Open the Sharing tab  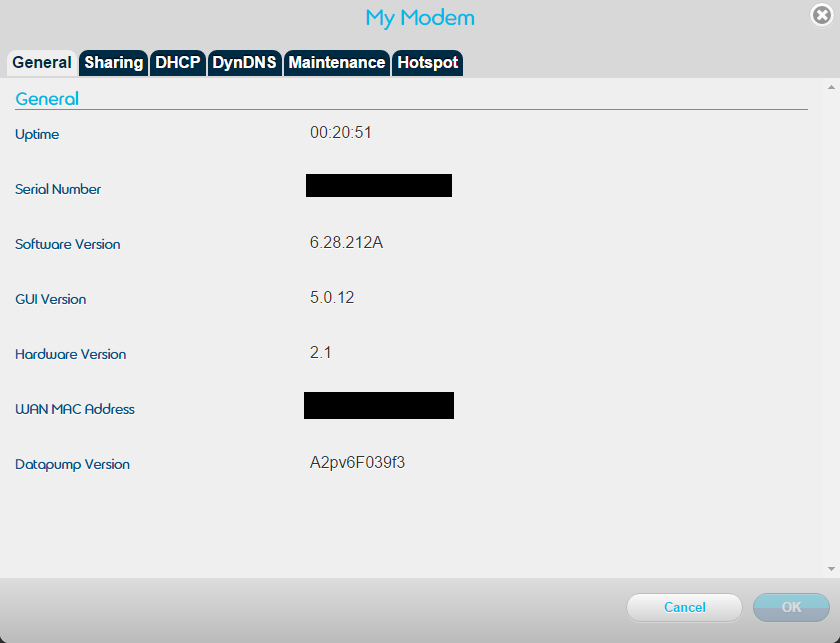[x=113, y=62]
